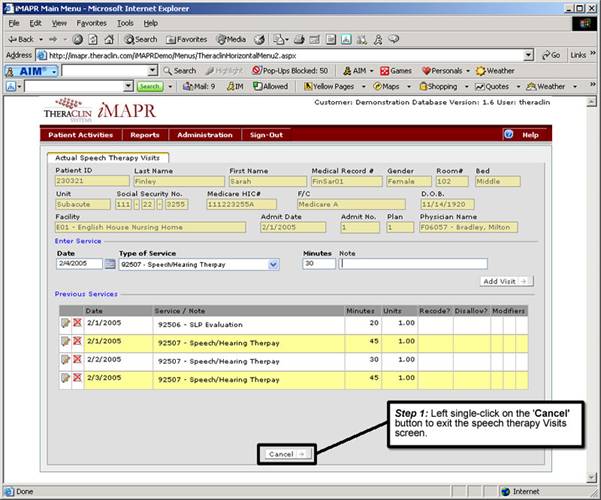The height and width of the screenshot is (500, 601).
Task: Expand the Maps toolbar dropdown
Action: [x=409, y=87]
